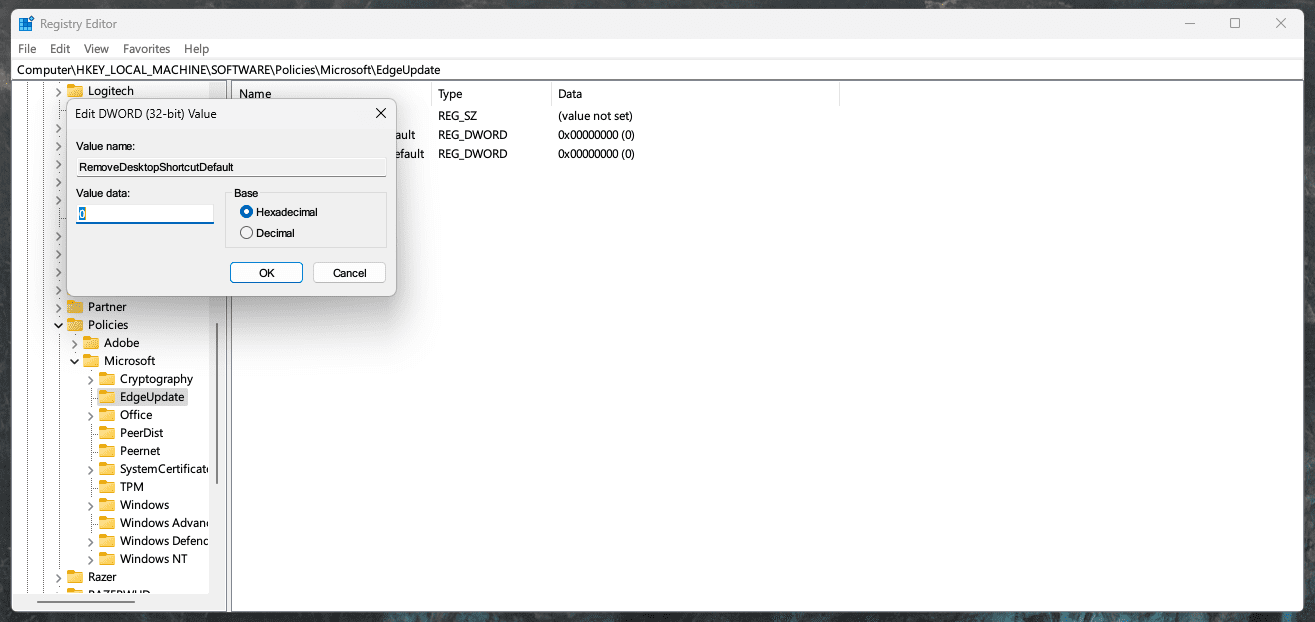The image size is (1315, 622).
Task: Maximize the Registry Editor window
Action: (x=1235, y=23)
